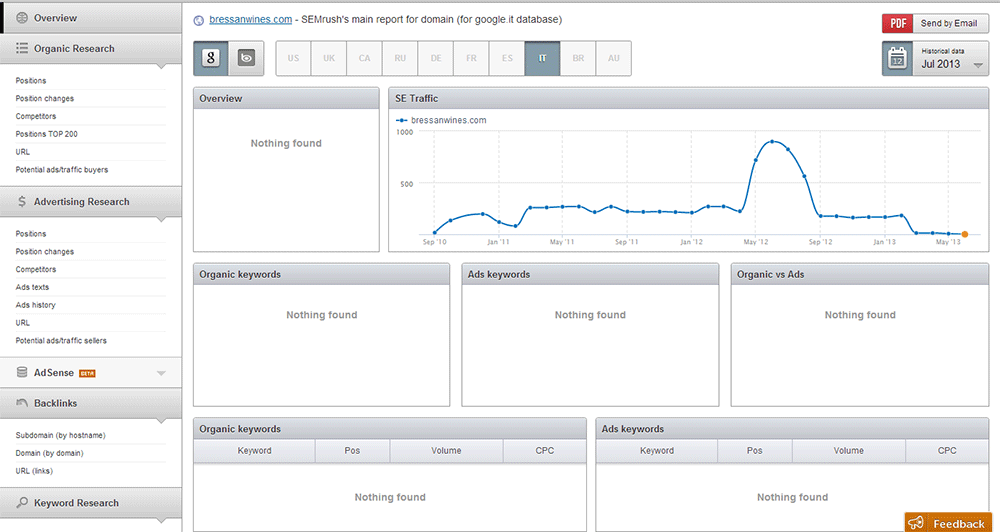Click the AdSense database icon
Viewport: 1000px width, 532px height.
coord(22,373)
